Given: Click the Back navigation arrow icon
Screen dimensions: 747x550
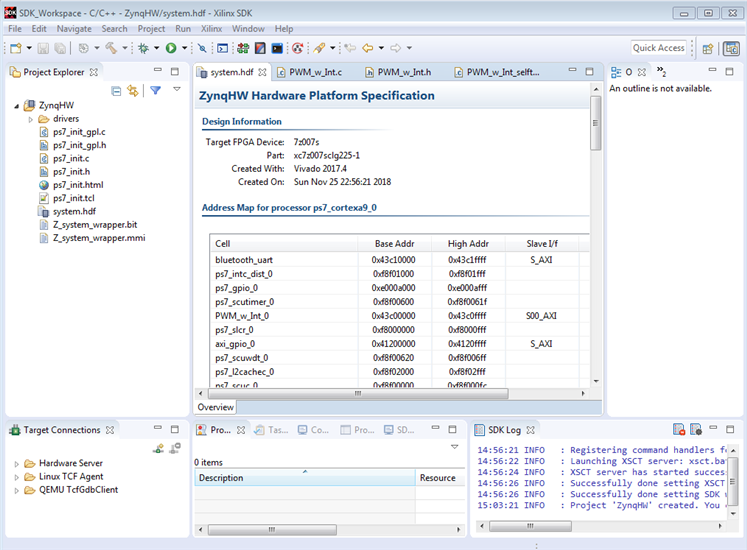Looking at the screenshot, I should (x=367, y=48).
